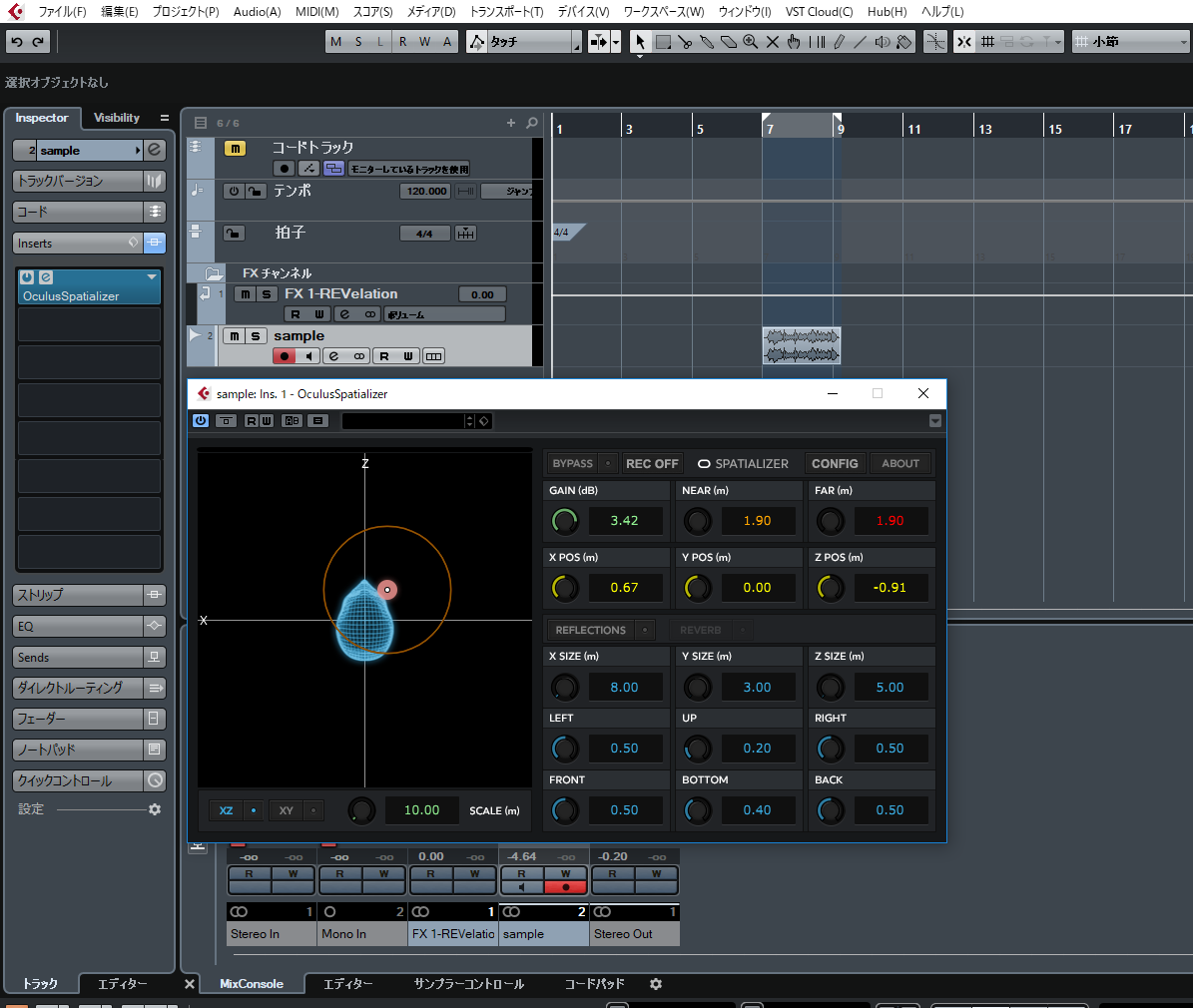
Task: Select the Object Selection arrow tool
Action: (x=640, y=42)
